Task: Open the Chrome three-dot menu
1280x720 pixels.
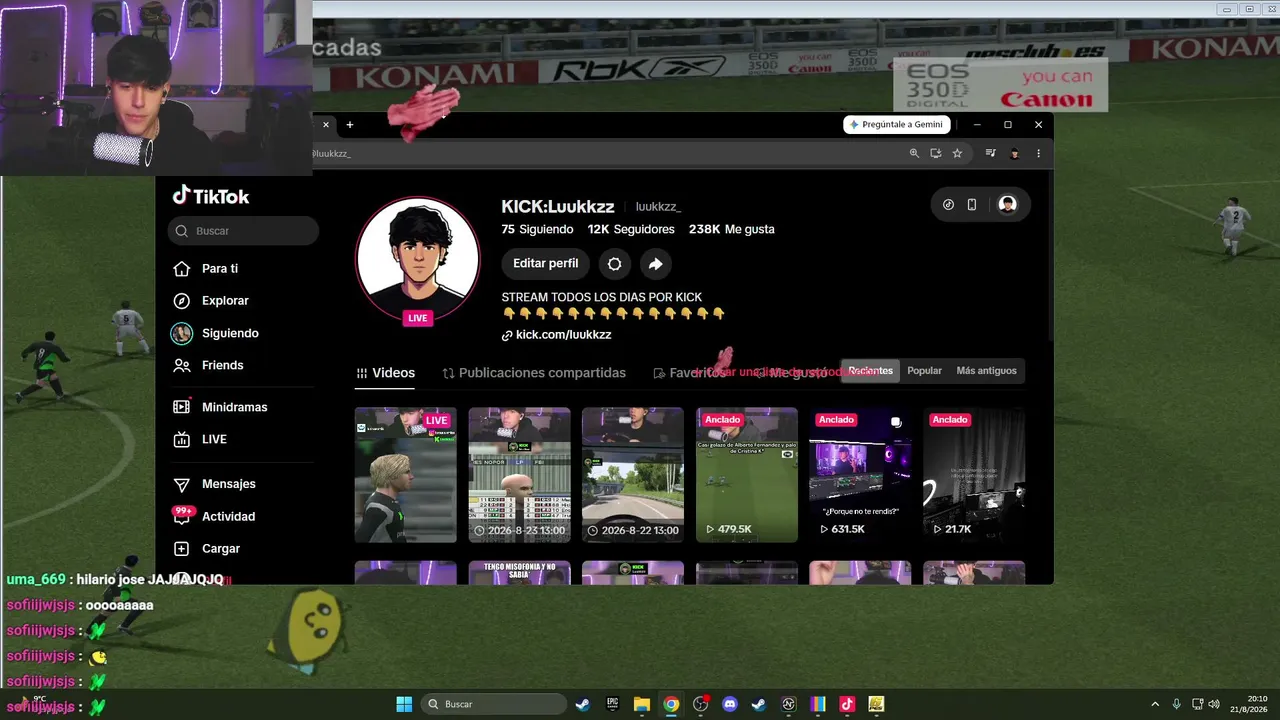Action: pyautogui.click(x=1038, y=154)
